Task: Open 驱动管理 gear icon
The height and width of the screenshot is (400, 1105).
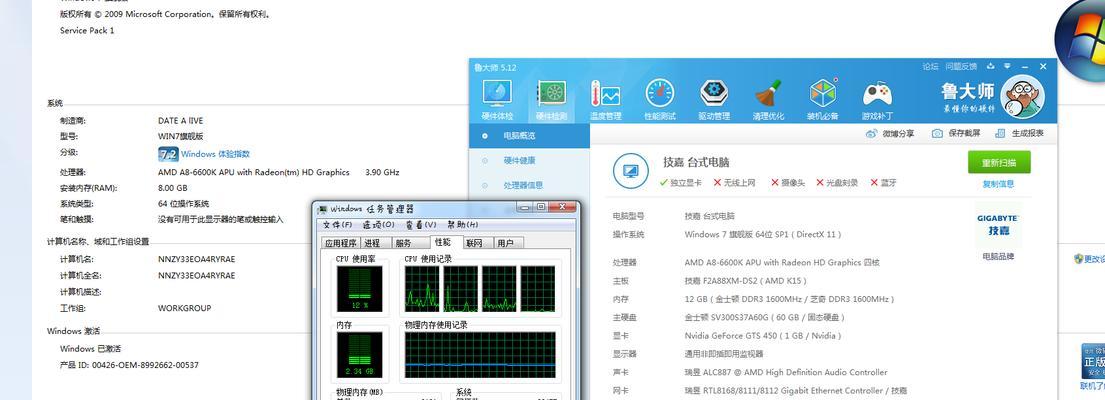Action: tap(714, 100)
